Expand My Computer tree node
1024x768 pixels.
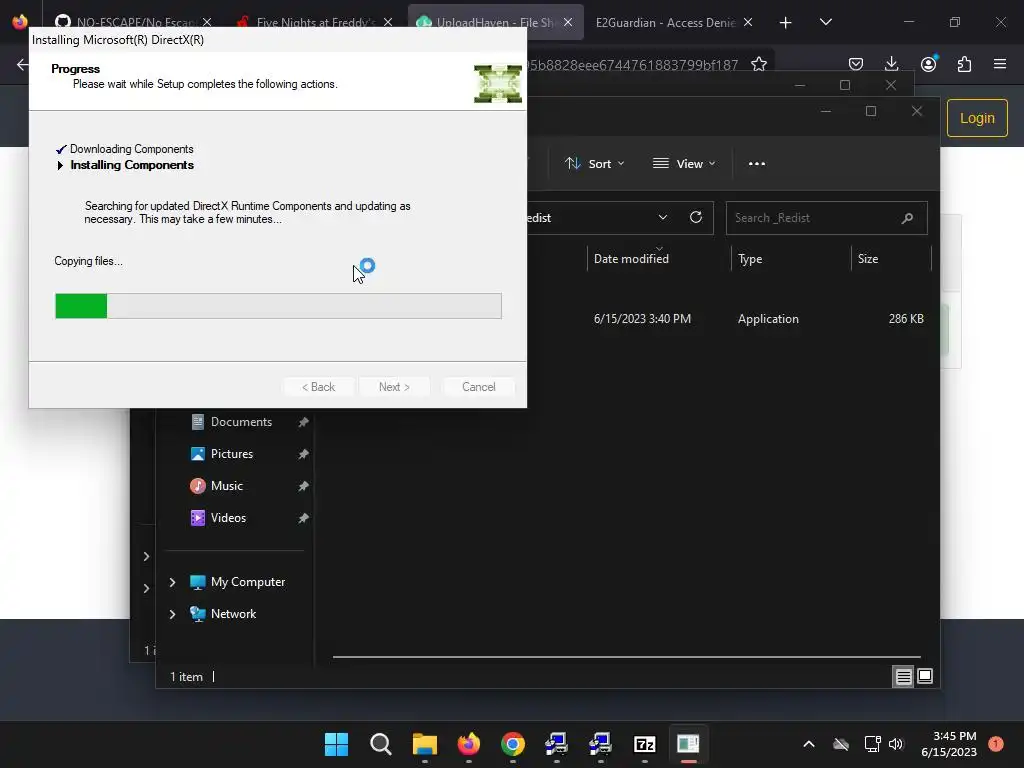tap(172, 582)
